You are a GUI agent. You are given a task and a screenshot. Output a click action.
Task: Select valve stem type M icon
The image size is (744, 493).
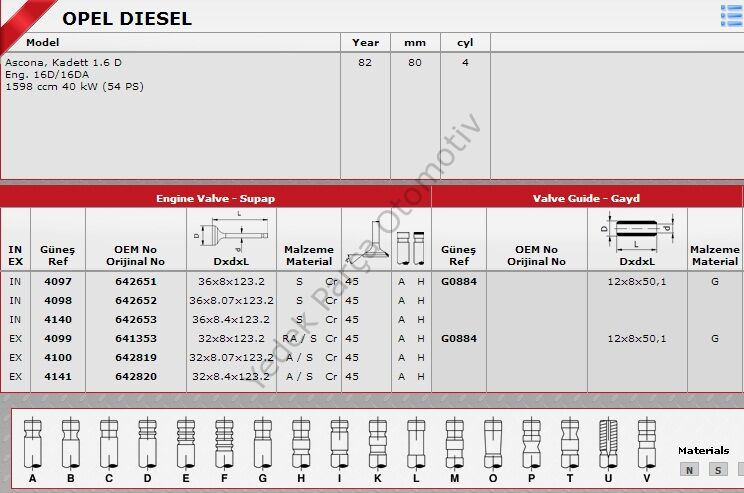pyautogui.click(x=455, y=444)
